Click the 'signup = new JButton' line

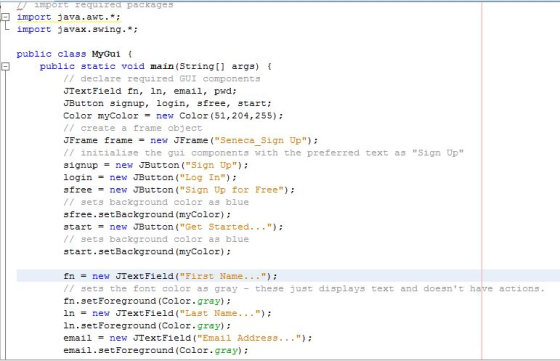(156, 165)
